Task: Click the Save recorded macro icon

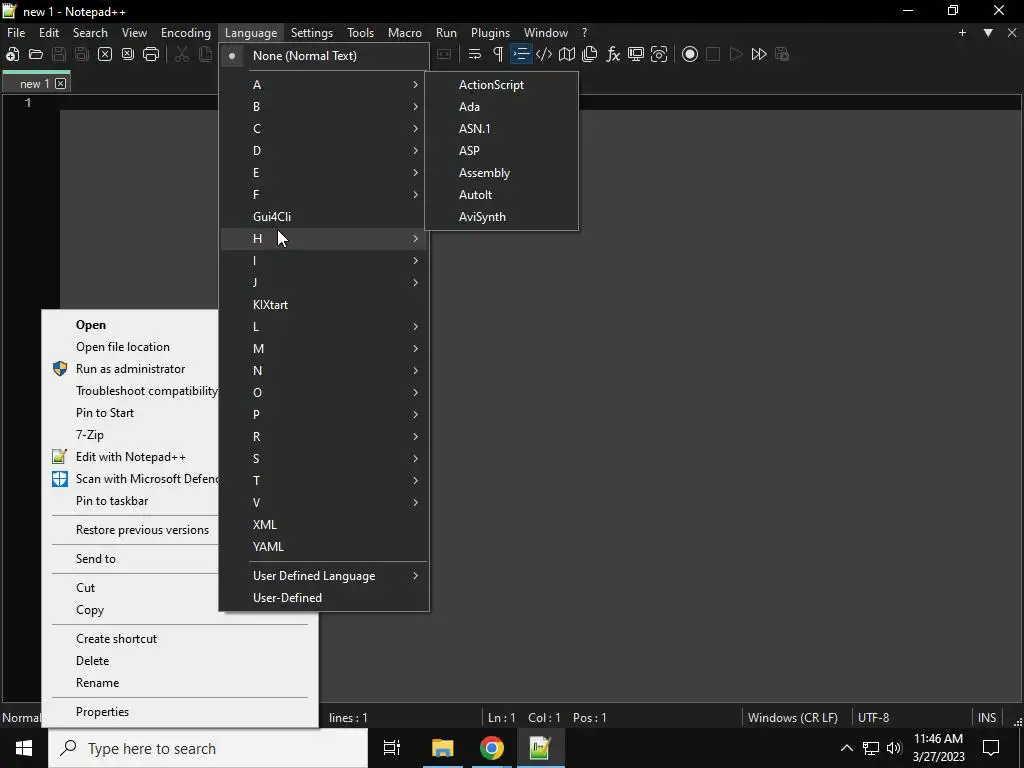Action: [x=782, y=54]
